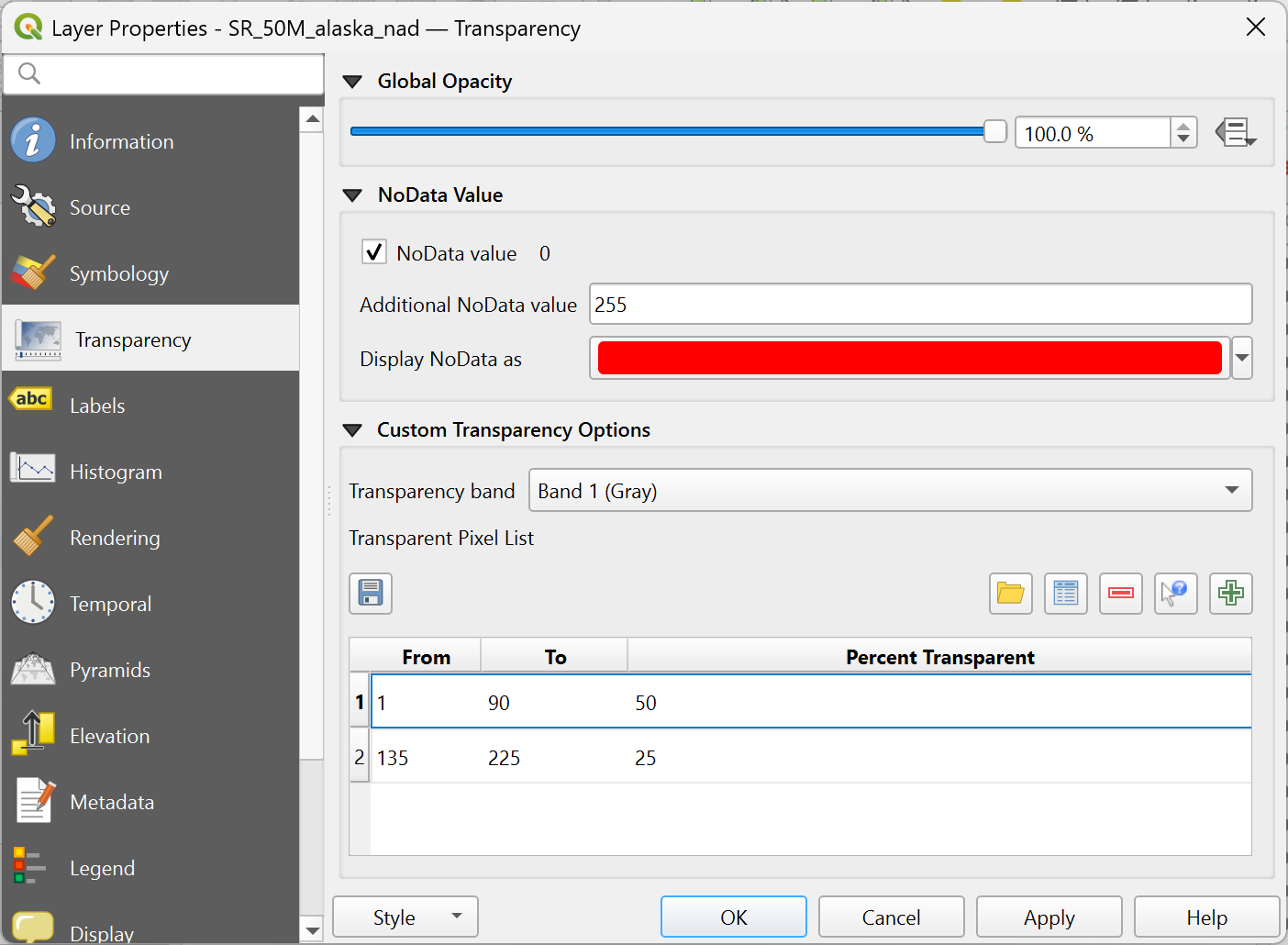The height and width of the screenshot is (945, 1288).
Task: Uncheck the NoData value checkbox
Action: 374,252
